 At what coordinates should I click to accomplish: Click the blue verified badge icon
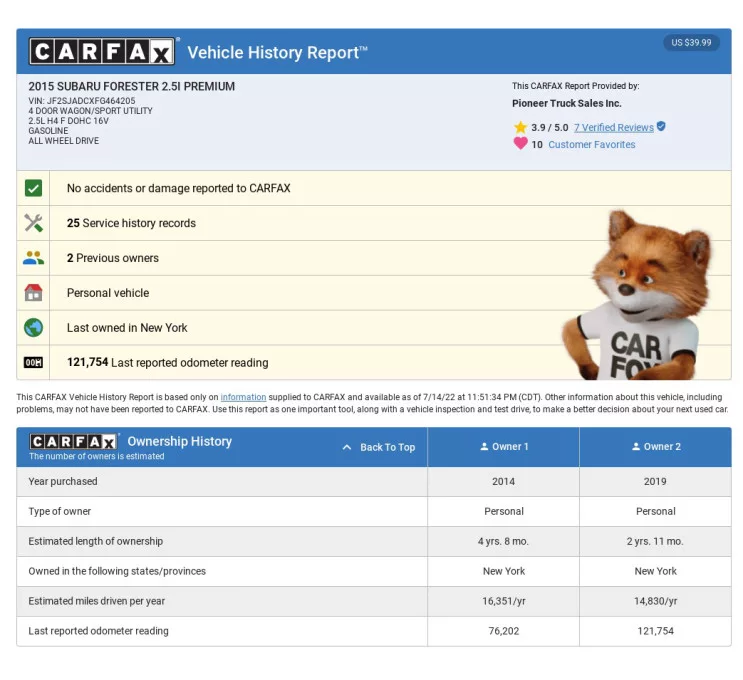click(x=661, y=127)
